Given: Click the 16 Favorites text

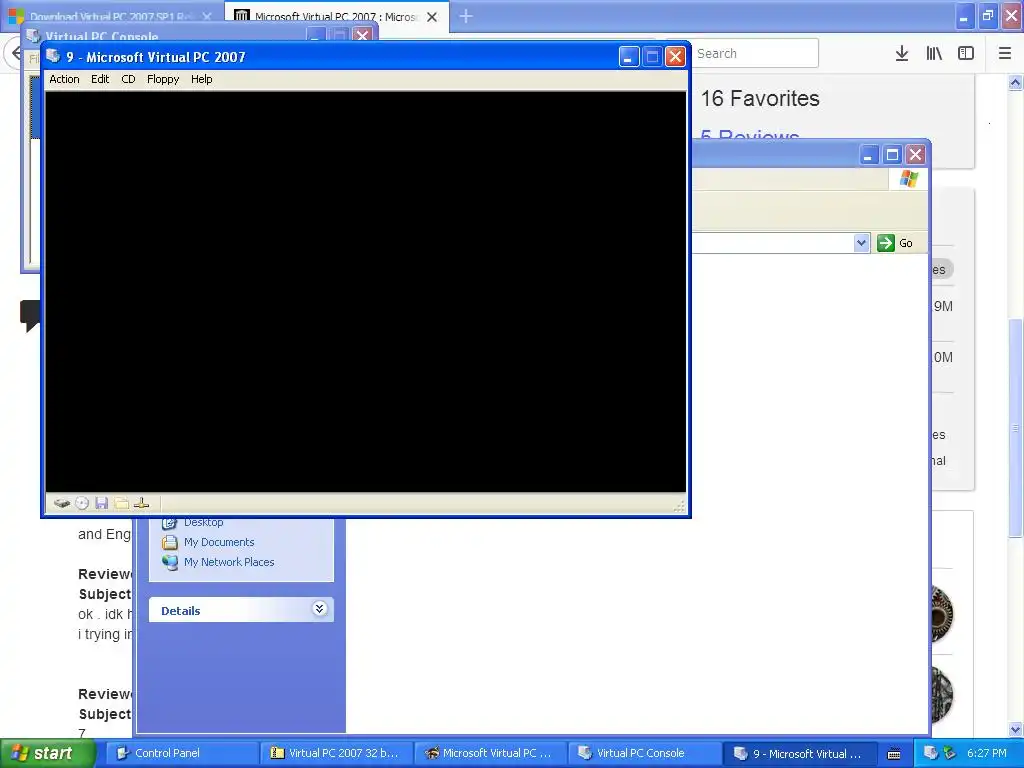Looking at the screenshot, I should pos(760,99).
